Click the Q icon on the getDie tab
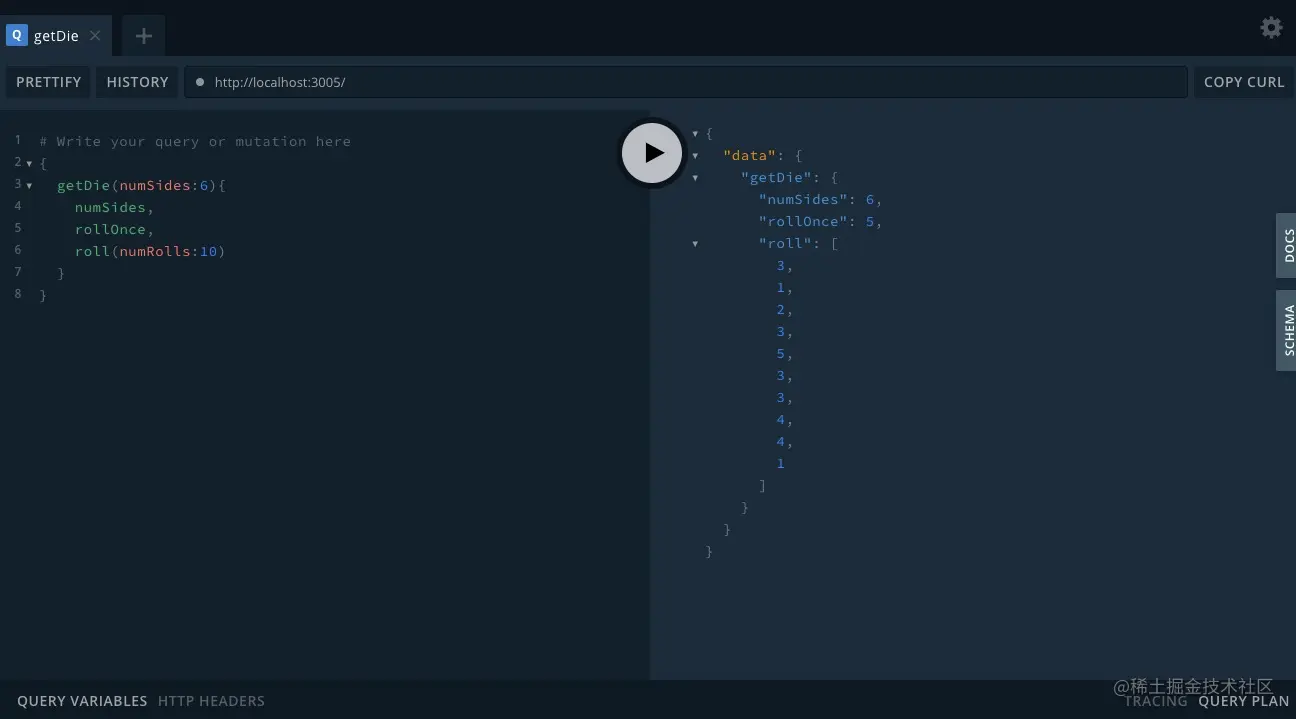 [x=16, y=35]
